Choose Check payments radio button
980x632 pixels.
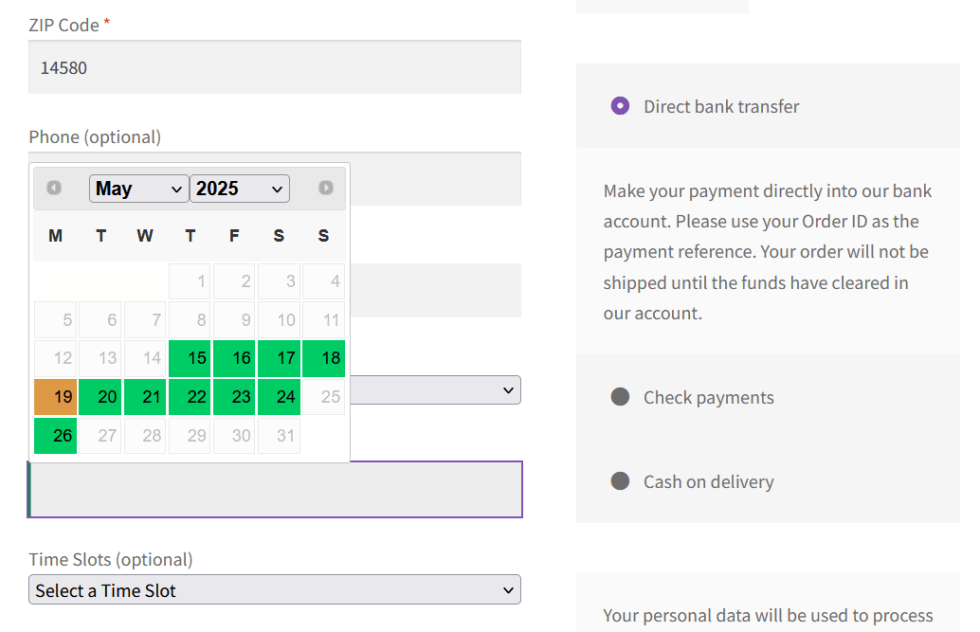(620, 397)
